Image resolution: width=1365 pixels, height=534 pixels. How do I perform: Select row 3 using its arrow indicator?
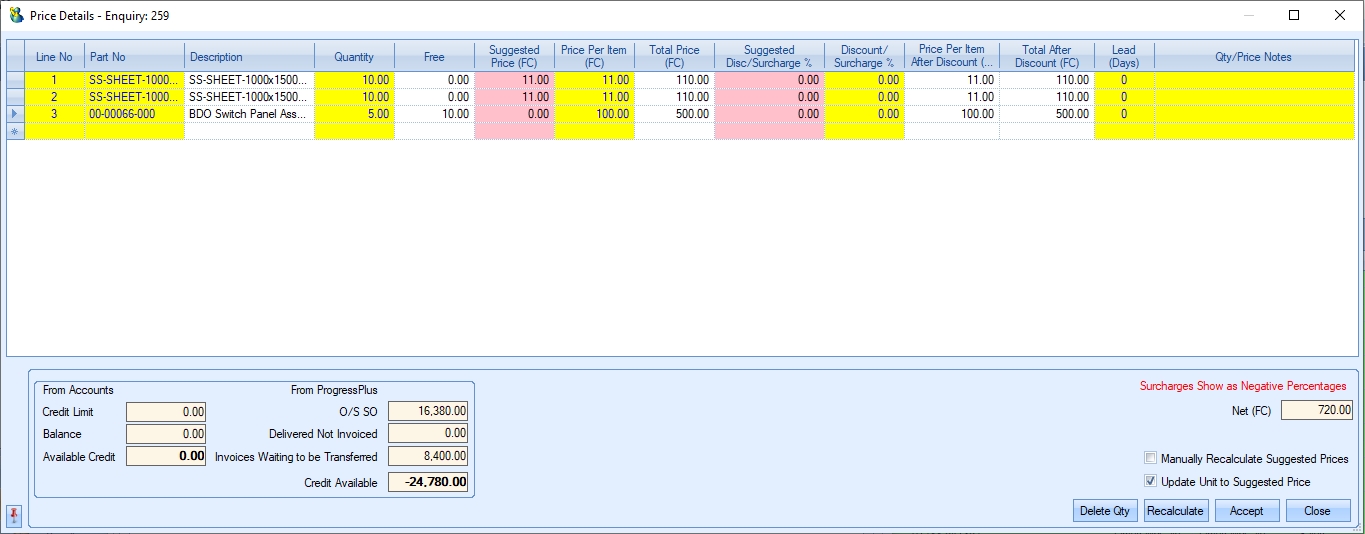click(15, 114)
